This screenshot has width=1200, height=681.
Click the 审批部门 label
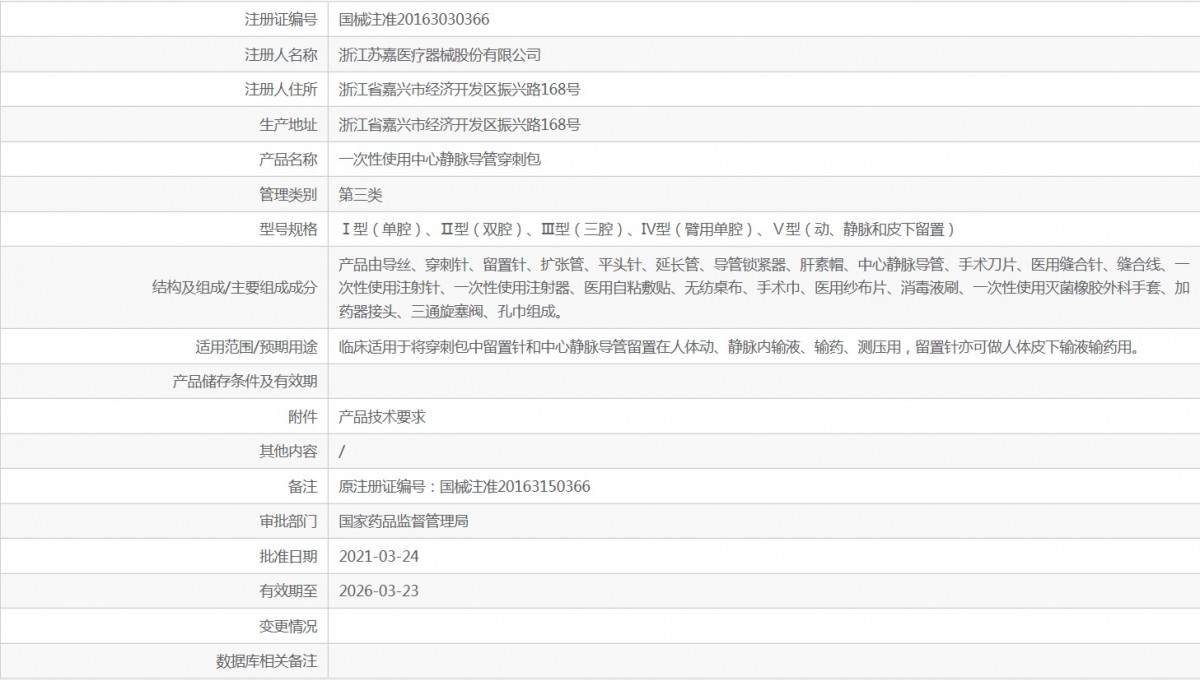coord(288,522)
